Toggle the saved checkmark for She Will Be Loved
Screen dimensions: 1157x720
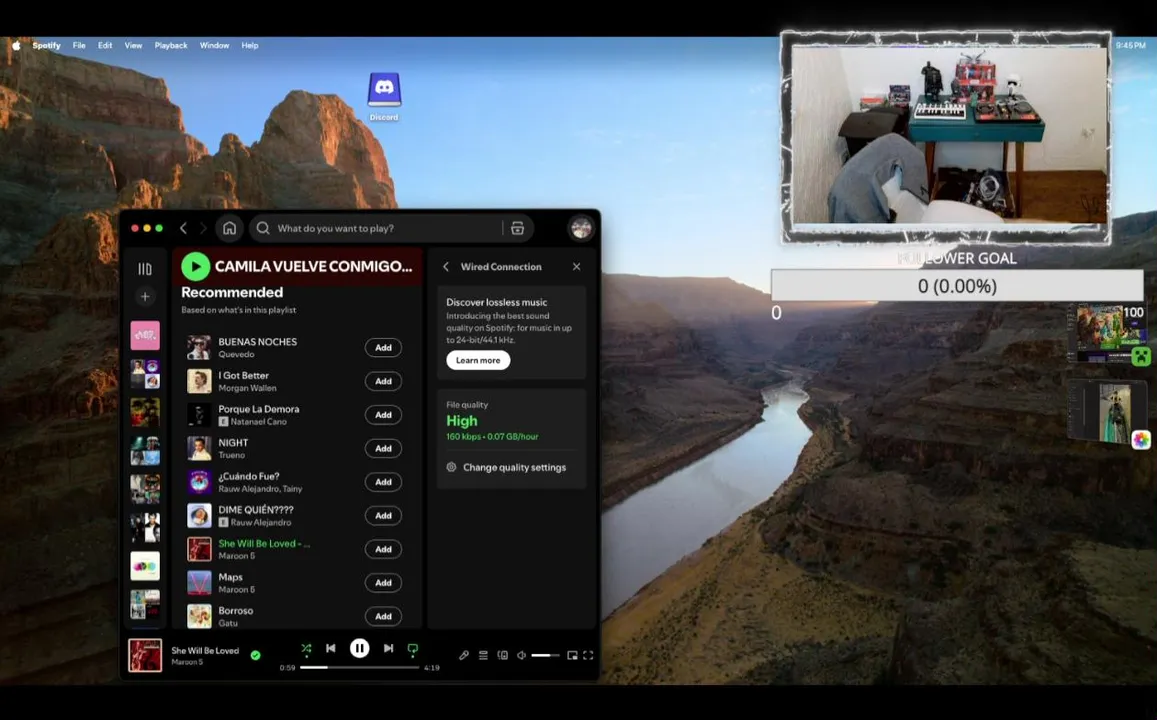click(x=255, y=655)
